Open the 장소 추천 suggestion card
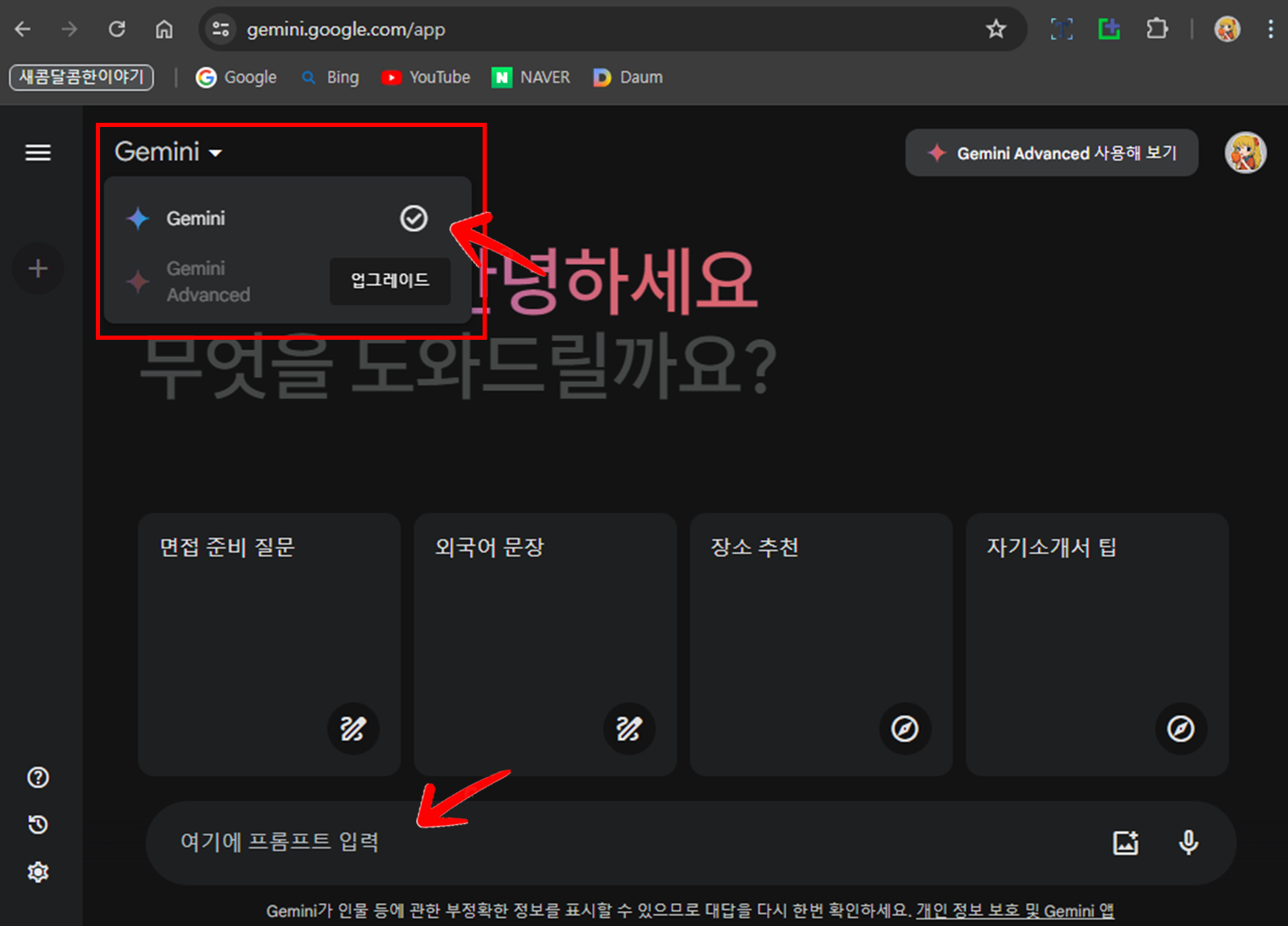The image size is (1288, 926). (x=821, y=644)
